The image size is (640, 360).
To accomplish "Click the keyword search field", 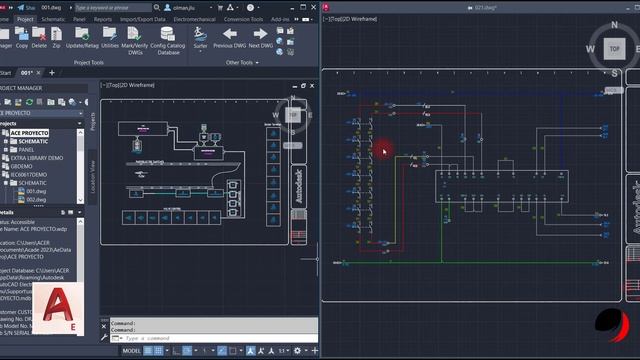I will pyautogui.click(x=113, y=7).
